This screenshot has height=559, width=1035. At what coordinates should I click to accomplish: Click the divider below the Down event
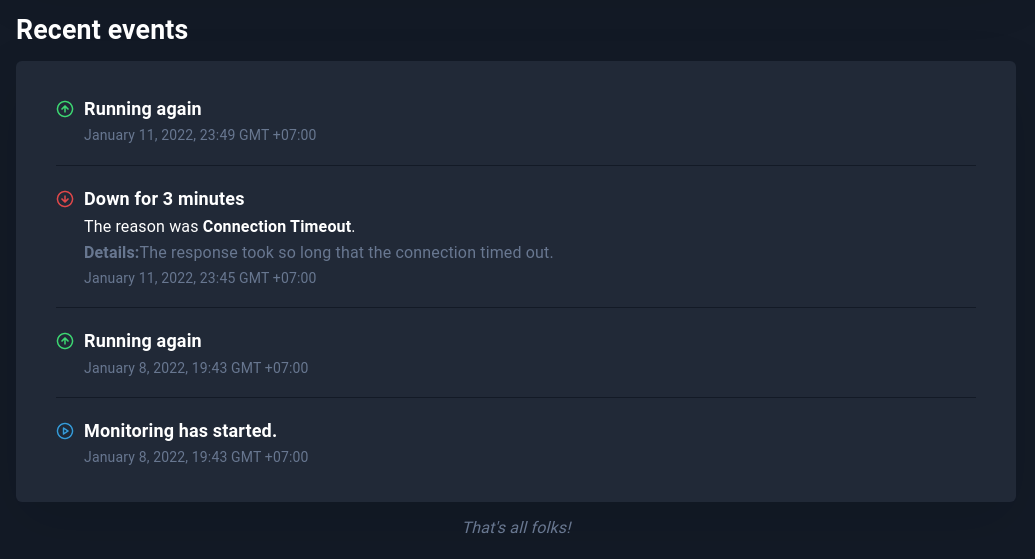[516, 308]
